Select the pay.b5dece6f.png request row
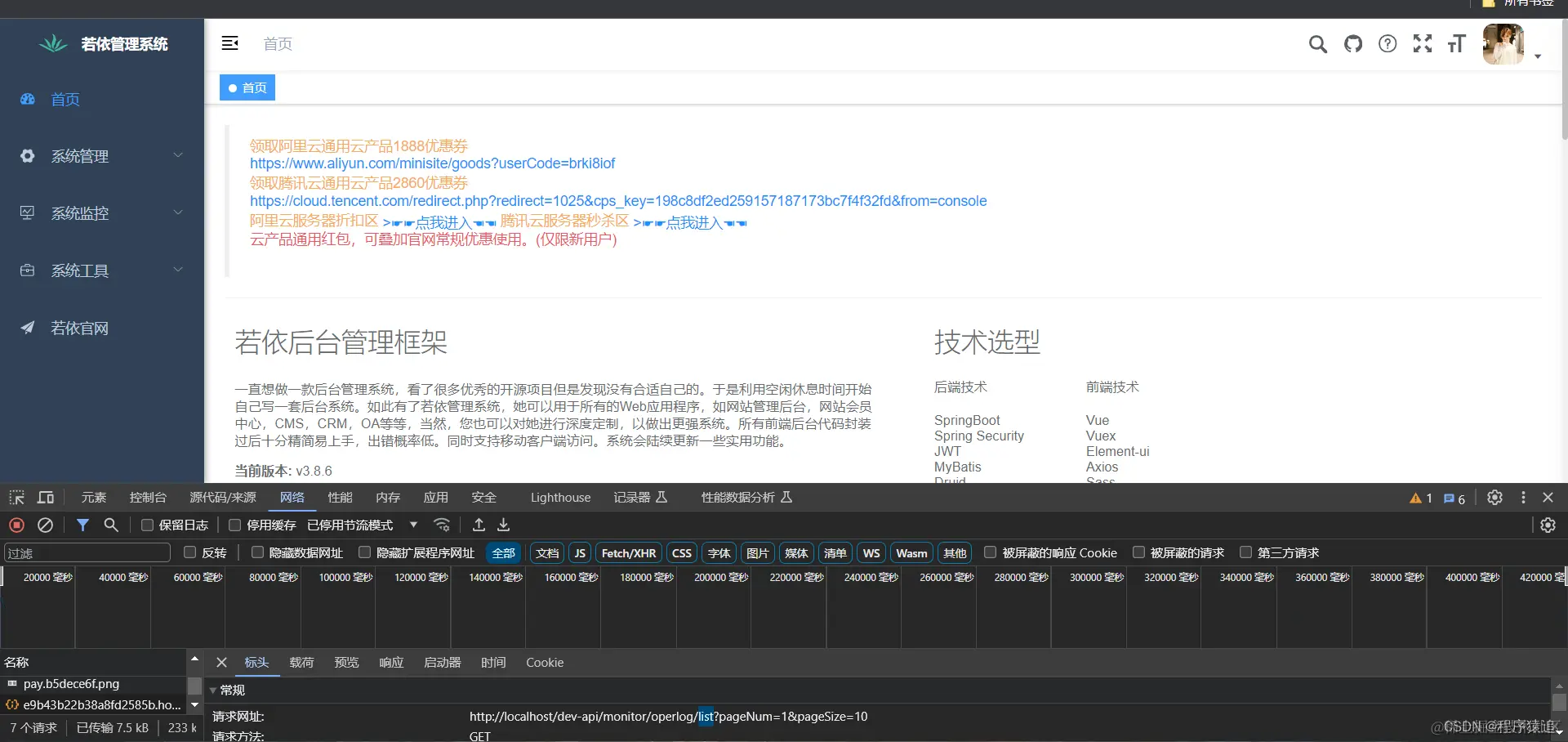This screenshot has height=742, width=1568. coord(94,684)
